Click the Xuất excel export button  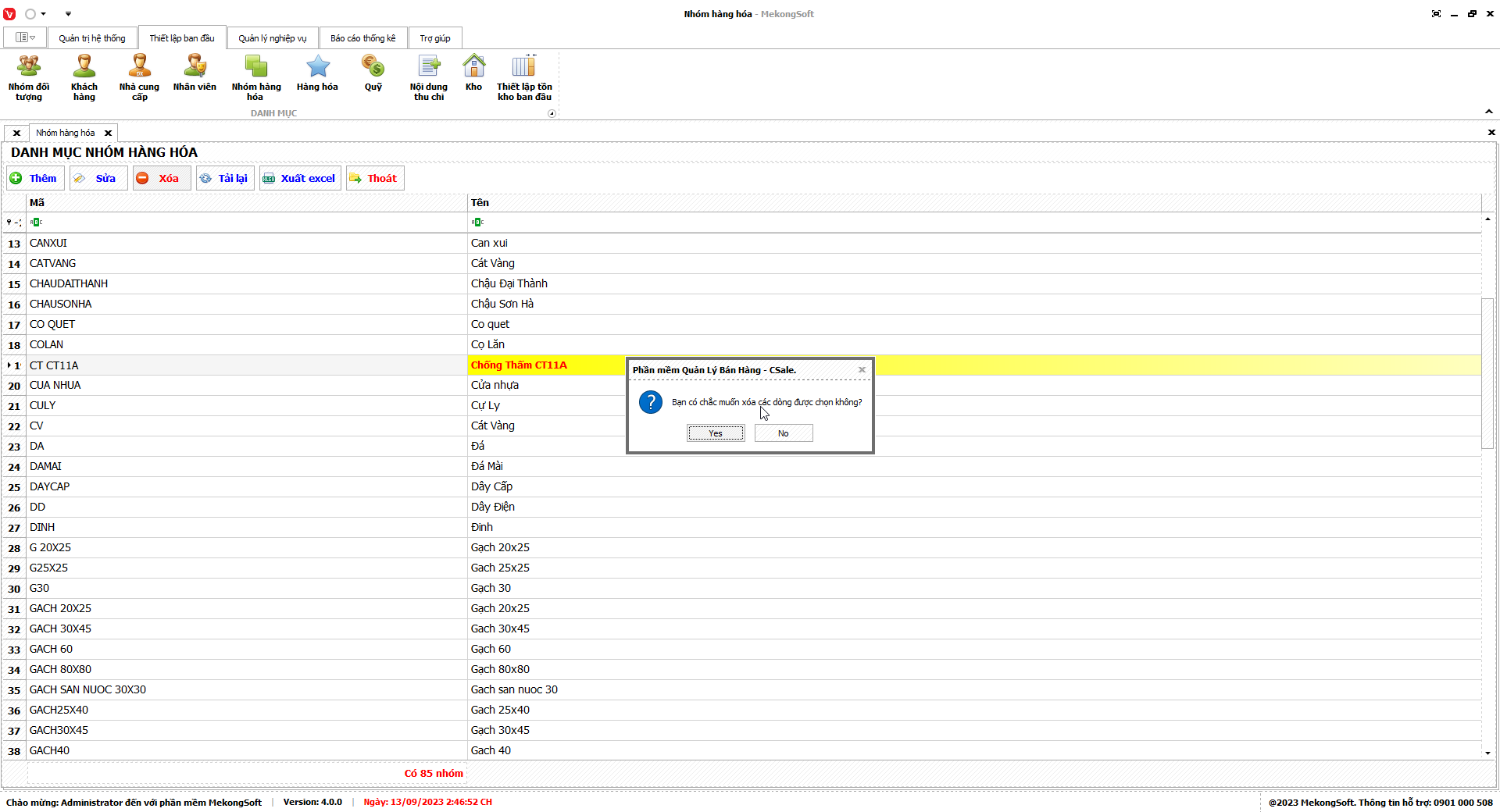click(x=300, y=178)
